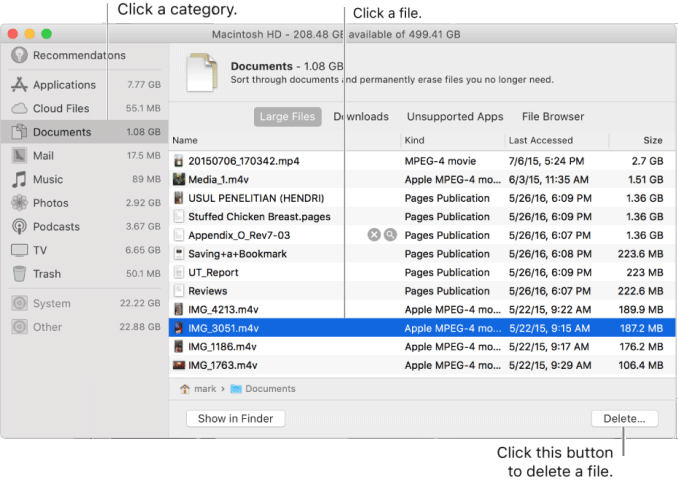Viewport: 678px width, 484px height.
Task: Click the 2.7 GB size cell
Action: 647,161
